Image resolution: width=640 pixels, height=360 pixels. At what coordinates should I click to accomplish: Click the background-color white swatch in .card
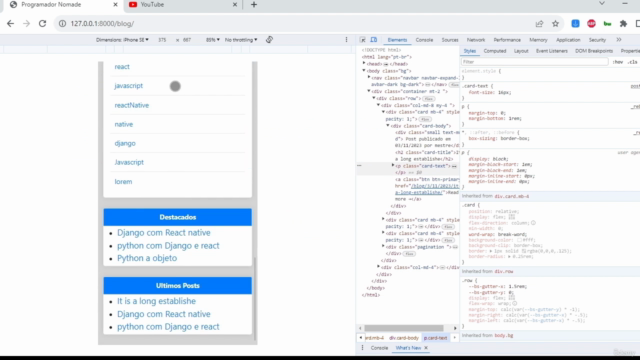[x=519, y=240]
